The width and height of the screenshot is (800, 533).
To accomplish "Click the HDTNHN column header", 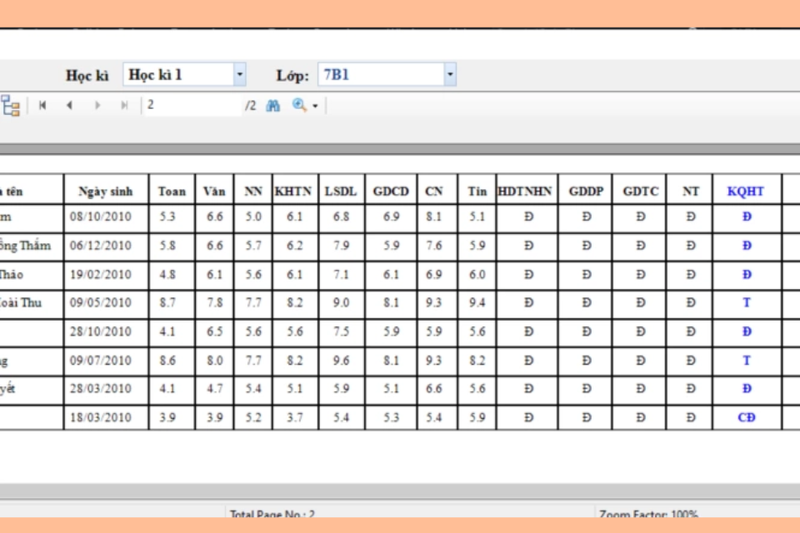I will click(525, 191).
